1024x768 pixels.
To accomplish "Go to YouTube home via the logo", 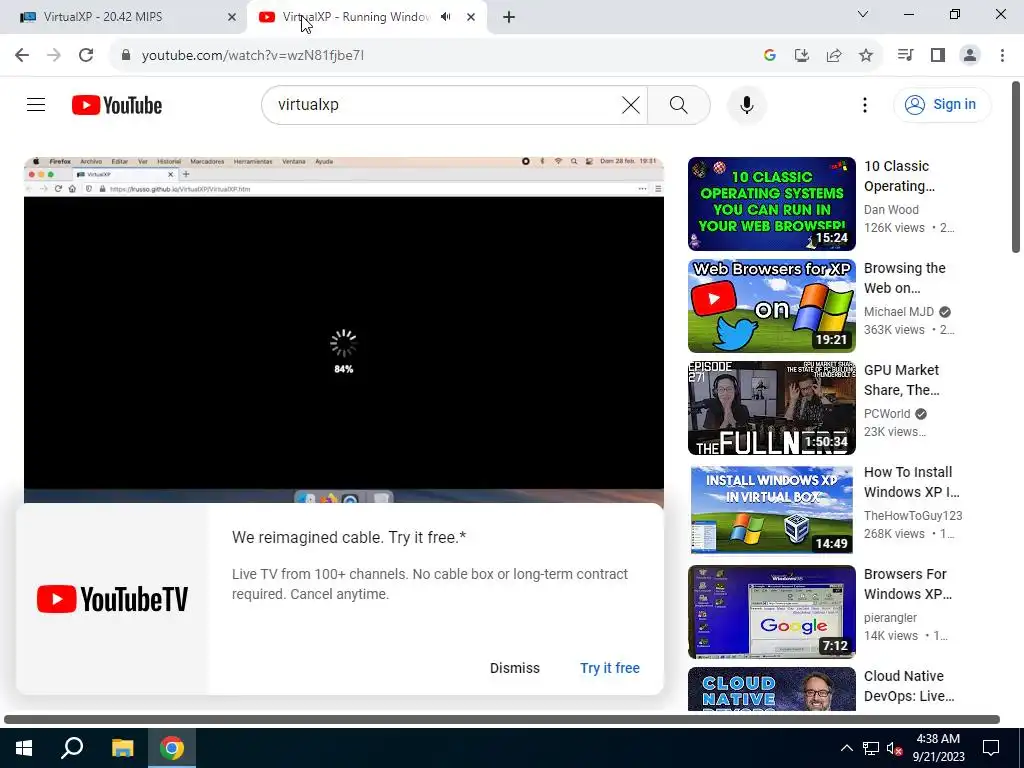I will (117, 105).
